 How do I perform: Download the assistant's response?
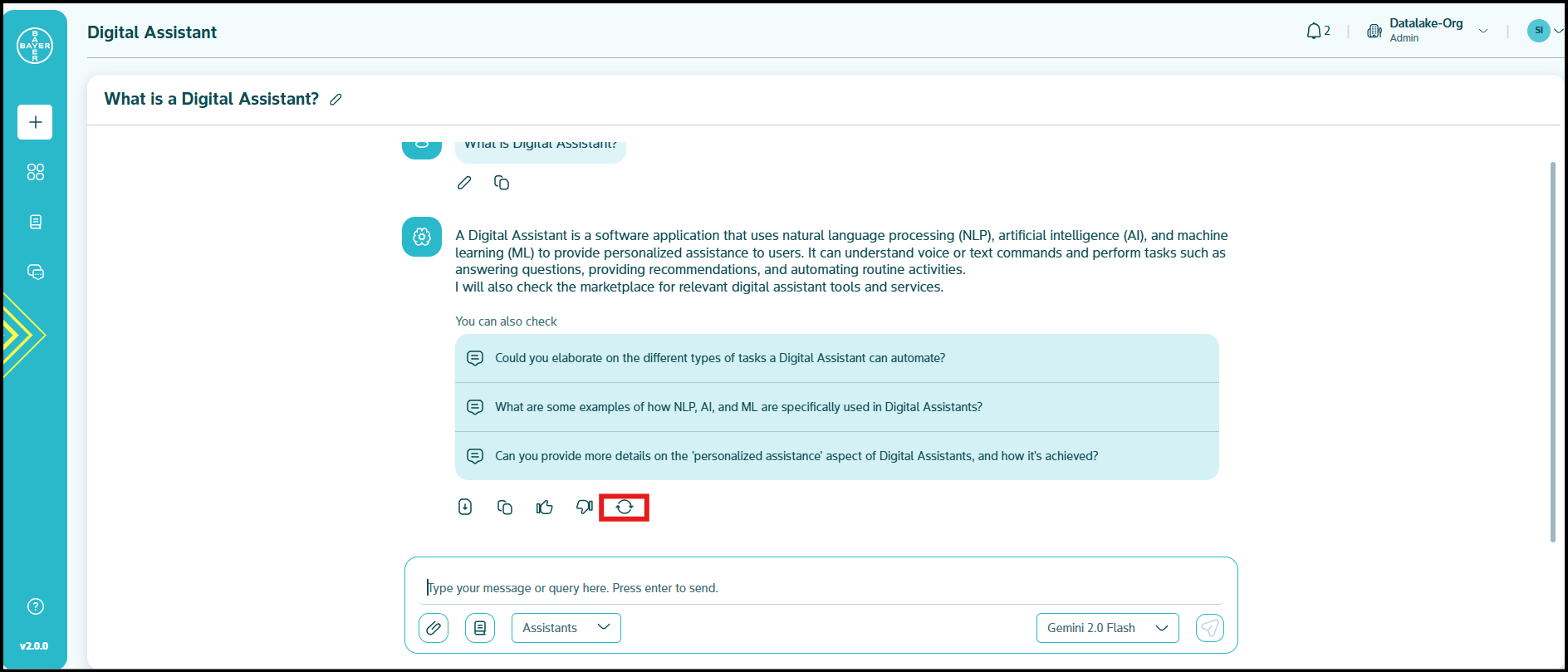[x=465, y=507]
